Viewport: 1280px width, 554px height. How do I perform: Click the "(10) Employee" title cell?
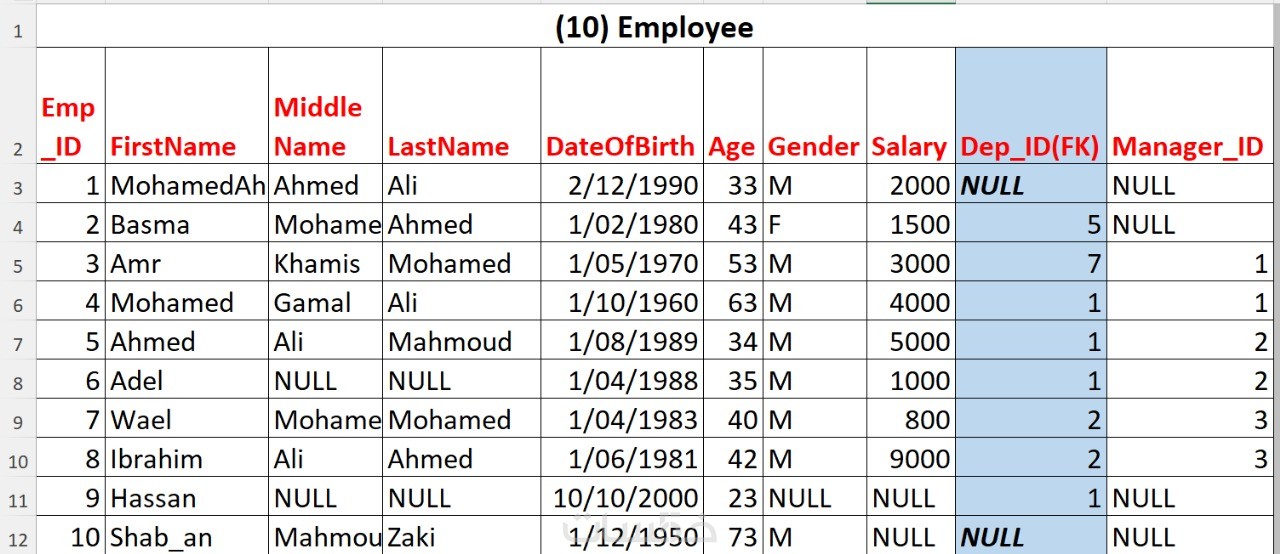pyautogui.click(x=654, y=28)
